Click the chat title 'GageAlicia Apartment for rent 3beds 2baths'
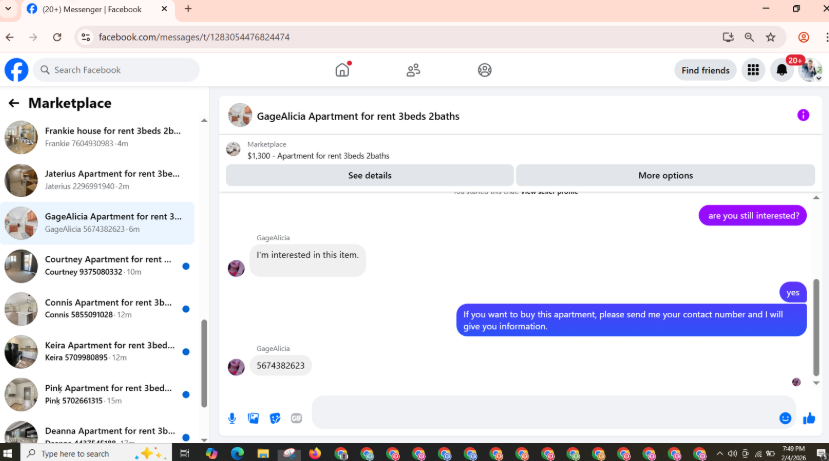Image resolution: width=829 pixels, height=461 pixels. click(x=358, y=116)
